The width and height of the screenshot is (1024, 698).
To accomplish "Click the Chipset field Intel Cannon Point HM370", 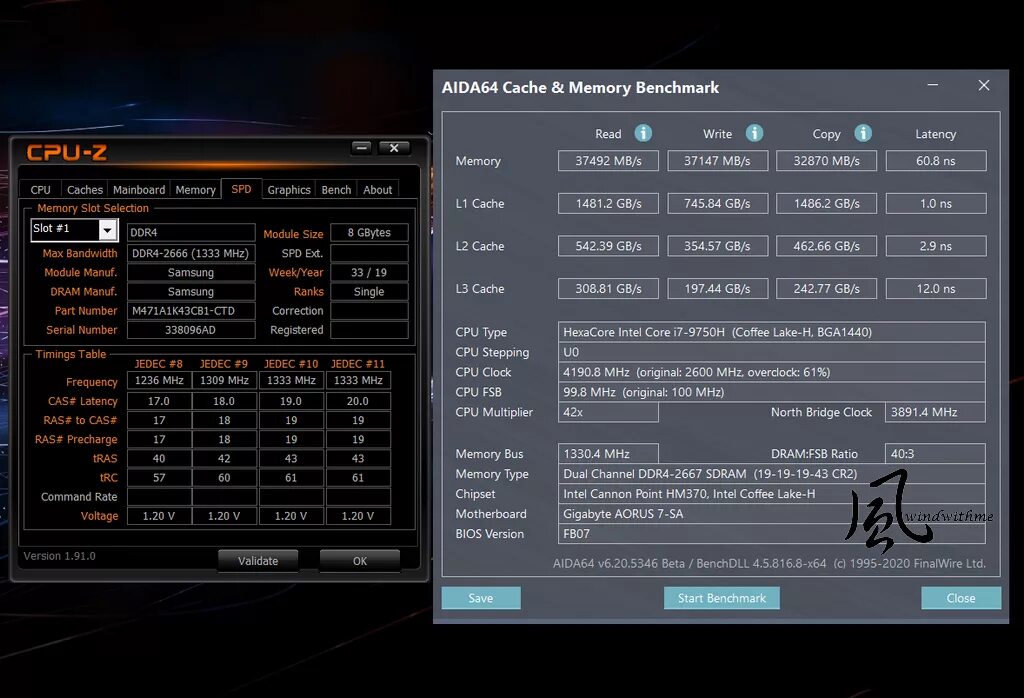I will [x=771, y=494].
